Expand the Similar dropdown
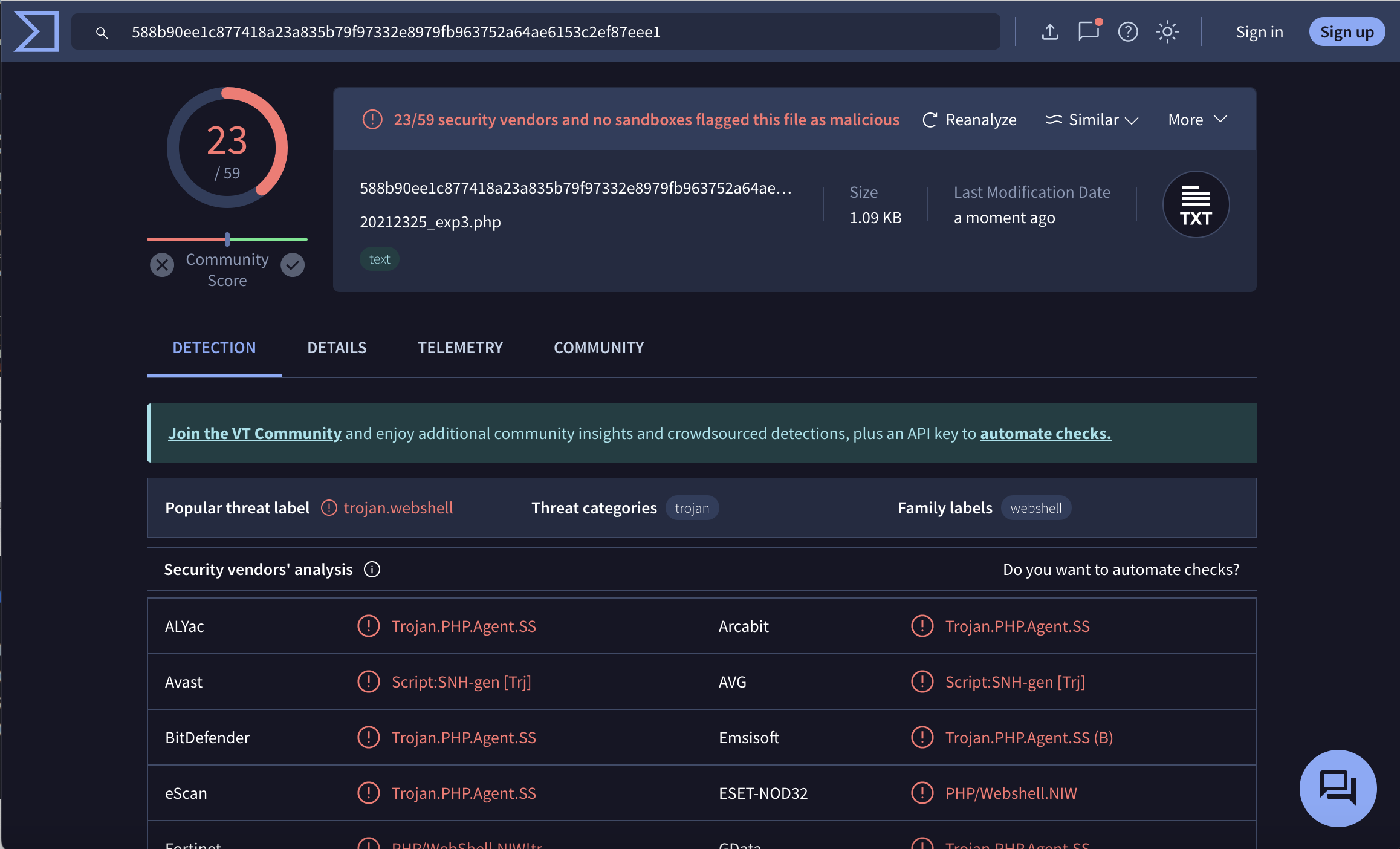This screenshot has height=849, width=1400. point(1092,120)
